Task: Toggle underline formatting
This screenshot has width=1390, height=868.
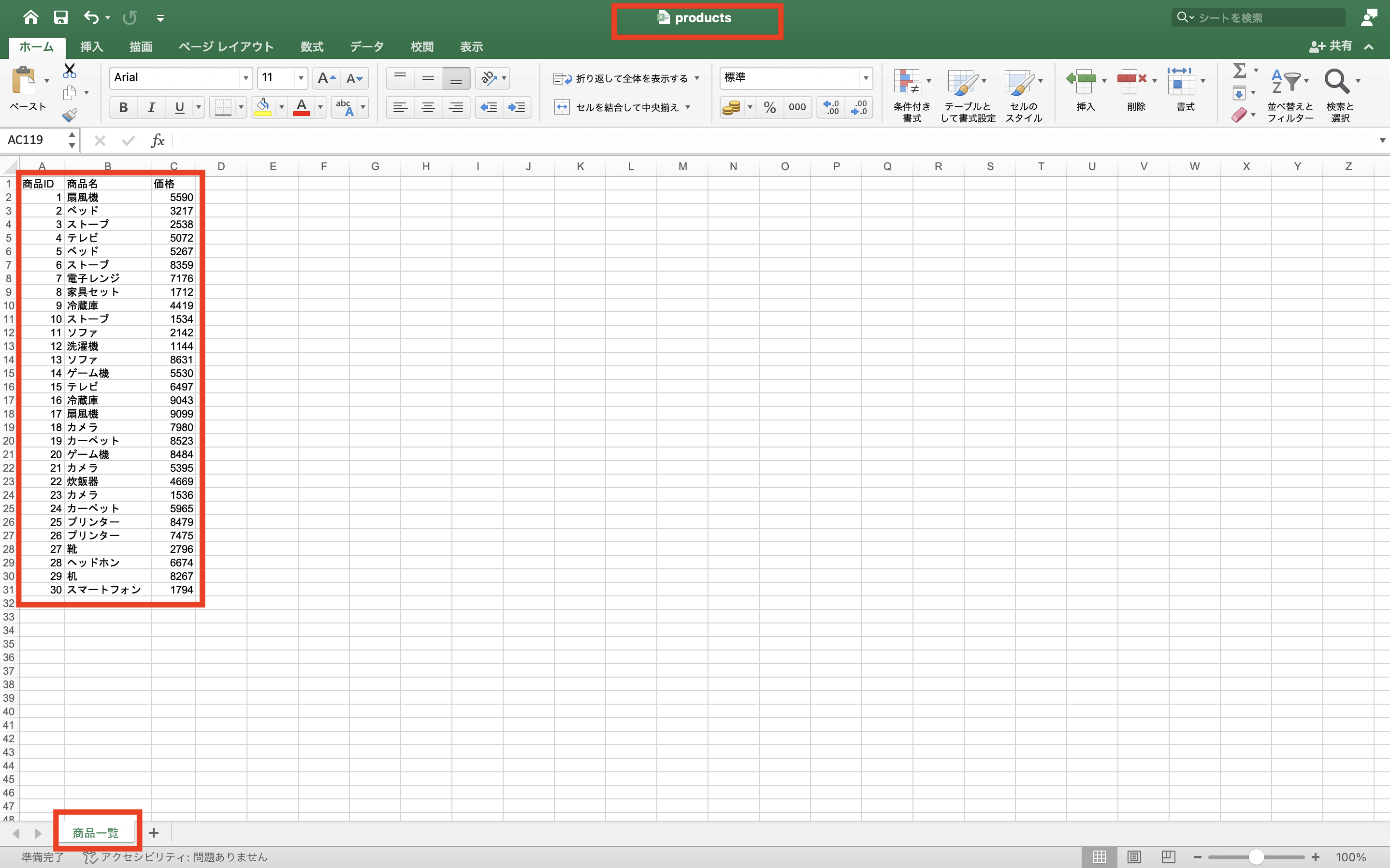Action: click(178, 107)
